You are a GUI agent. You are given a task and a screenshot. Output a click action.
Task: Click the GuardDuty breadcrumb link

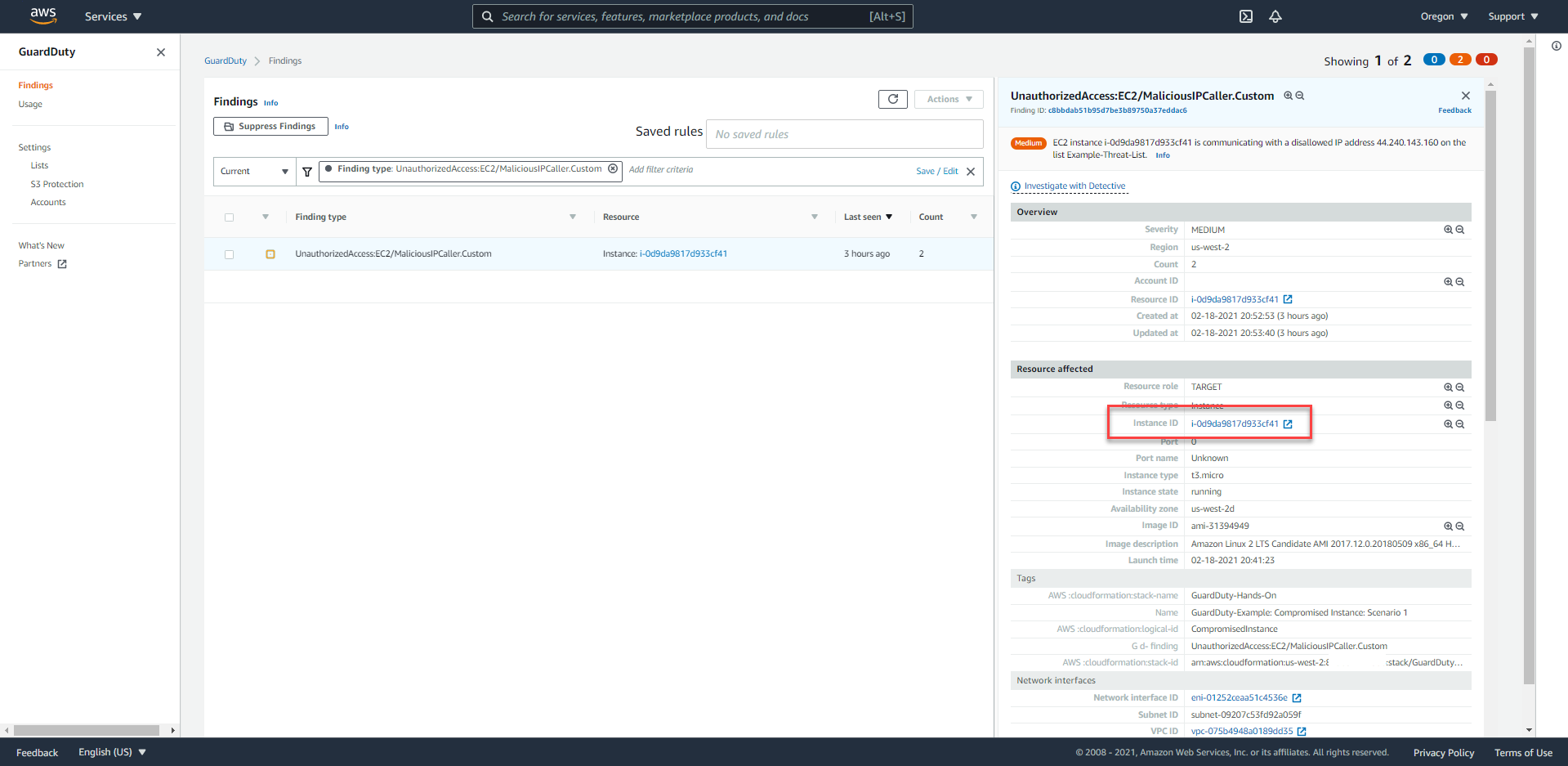click(226, 60)
